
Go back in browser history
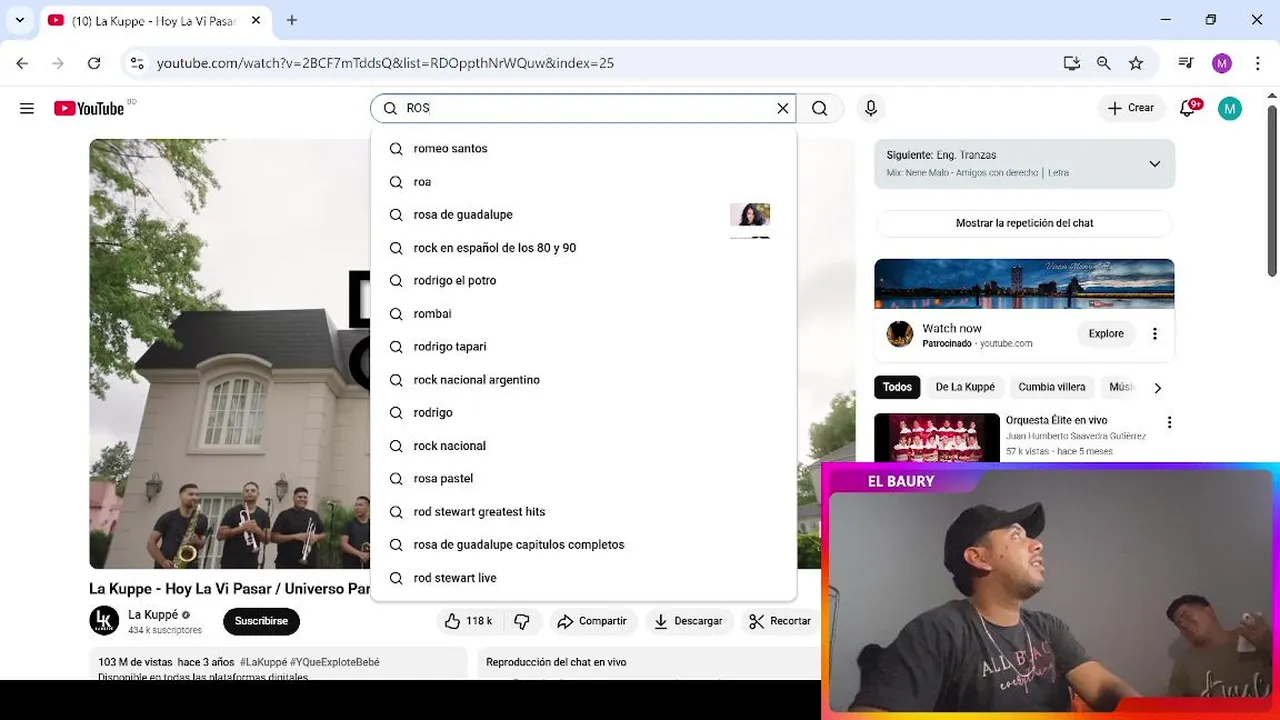[22, 63]
